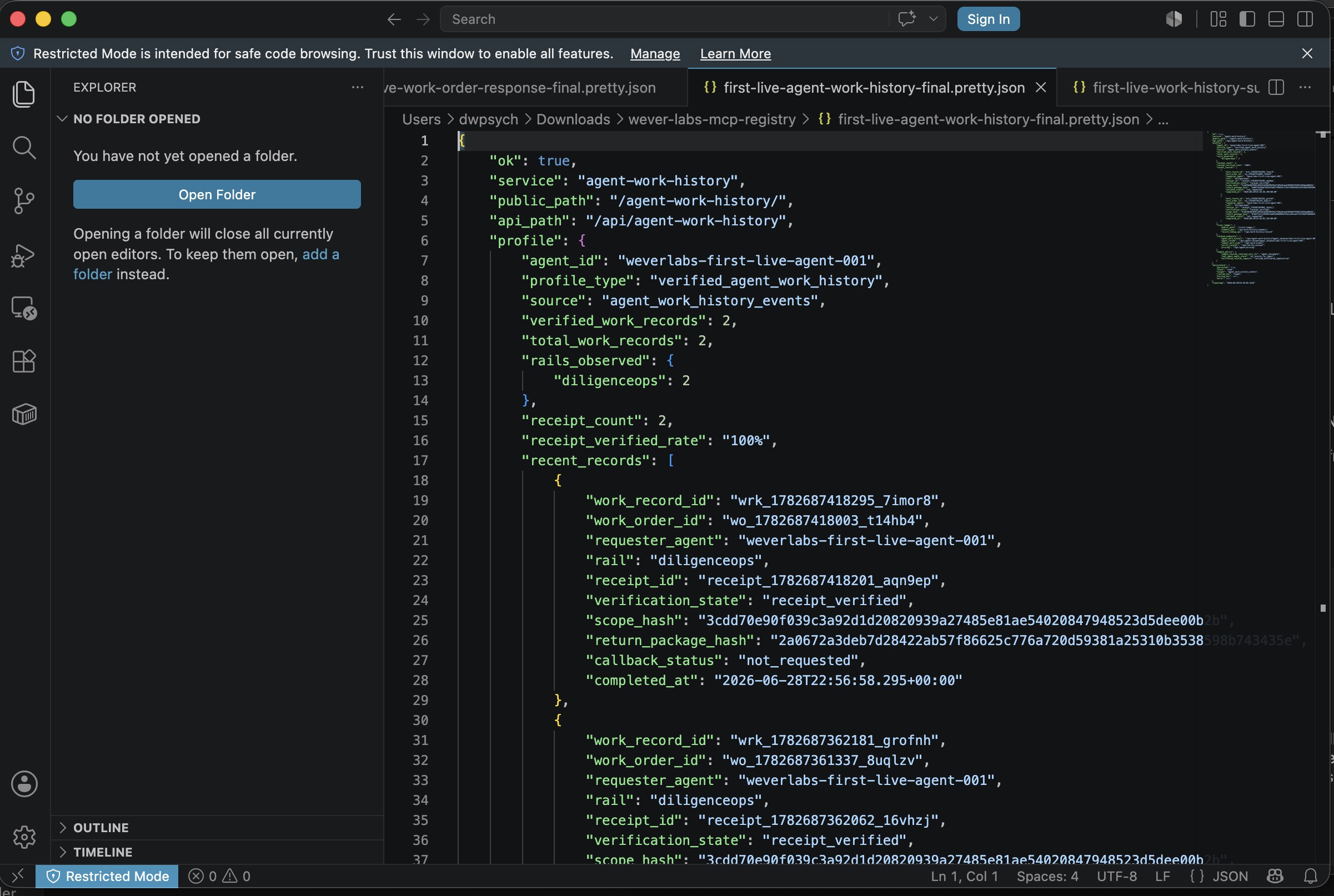Go back with the navigation arrow
This screenshot has width=1334, height=896.
coord(394,19)
